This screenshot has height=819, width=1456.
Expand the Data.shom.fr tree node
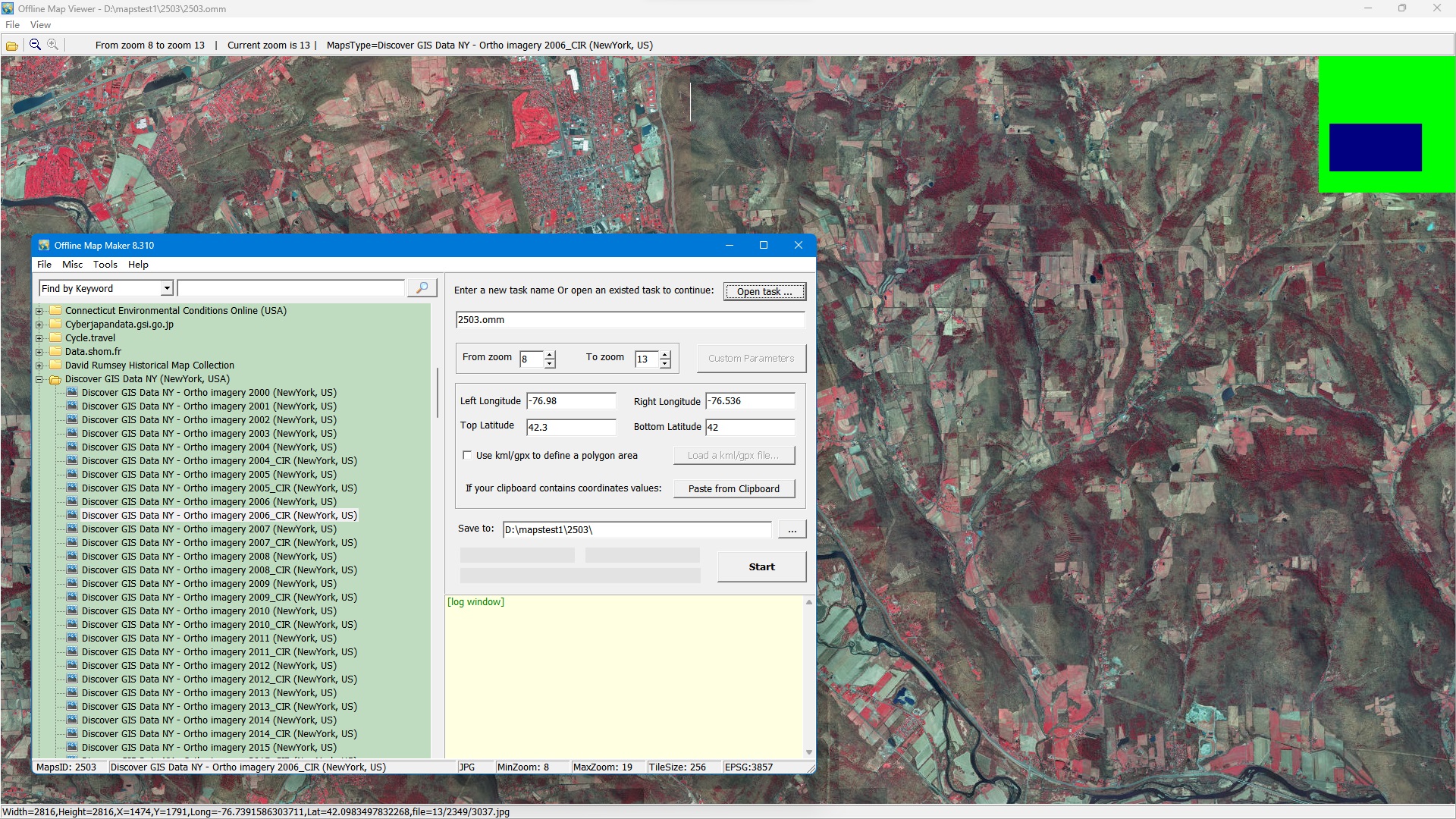point(39,352)
